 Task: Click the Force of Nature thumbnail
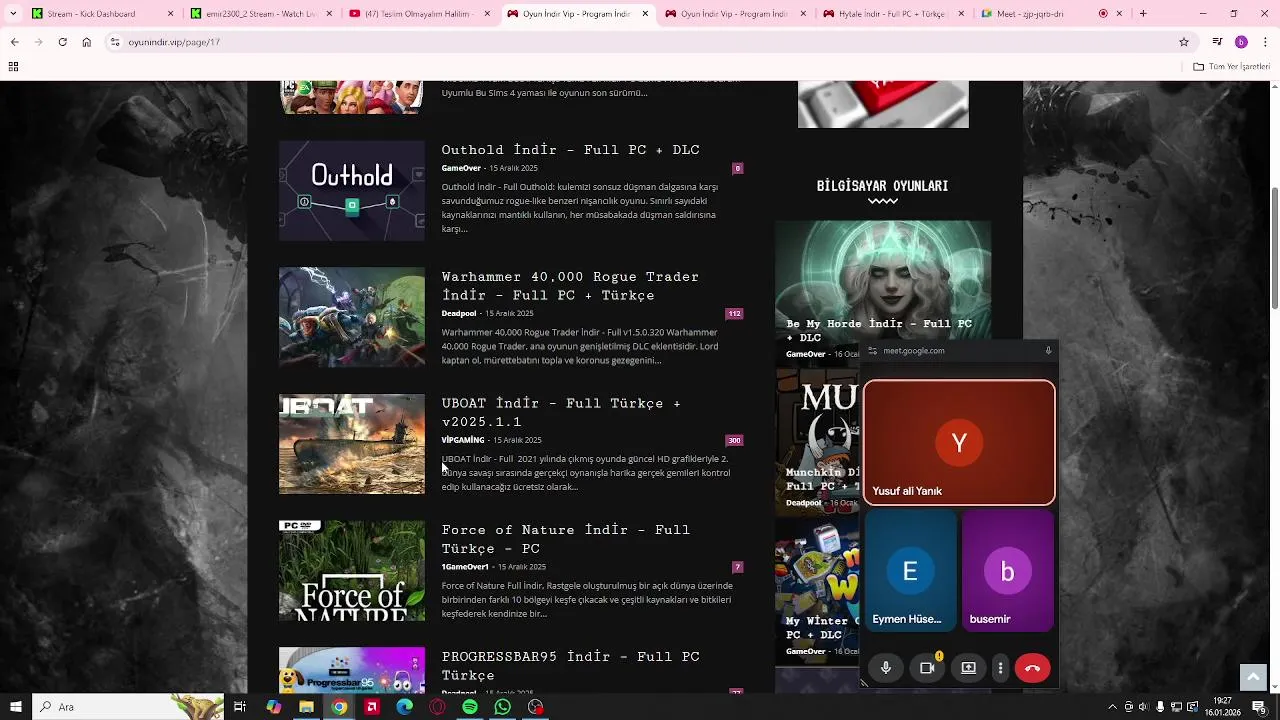point(352,571)
